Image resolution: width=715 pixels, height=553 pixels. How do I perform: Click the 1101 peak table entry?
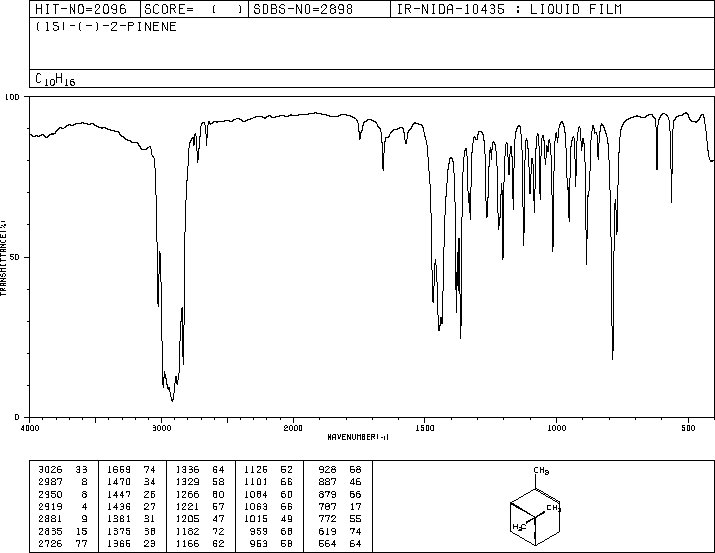click(269, 482)
